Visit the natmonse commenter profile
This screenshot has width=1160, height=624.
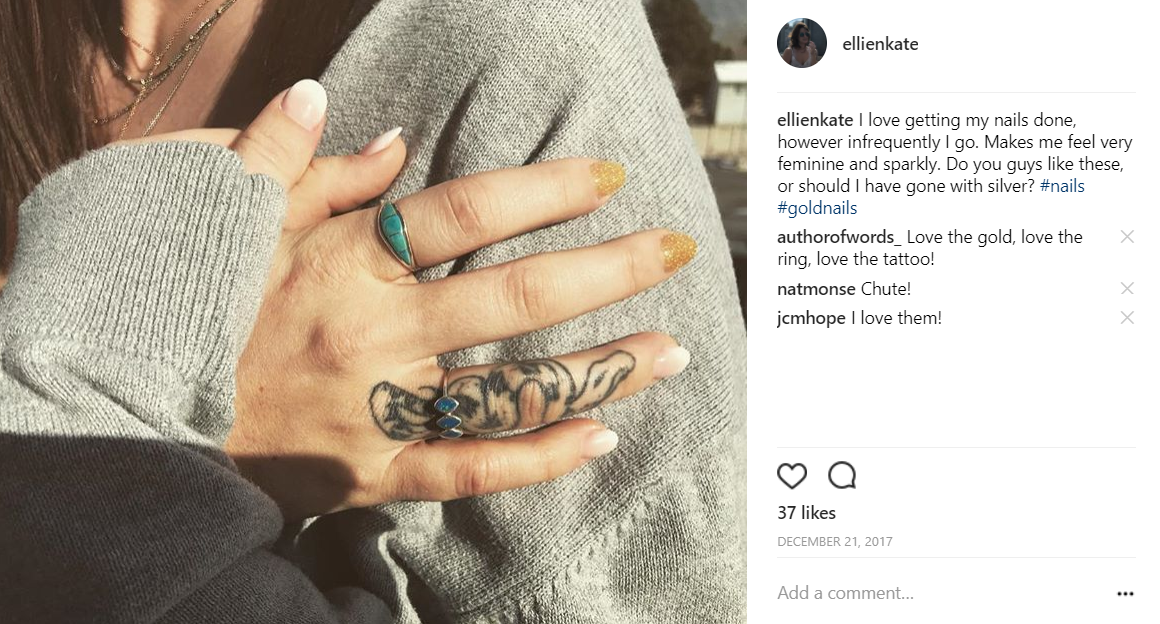click(817, 289)
